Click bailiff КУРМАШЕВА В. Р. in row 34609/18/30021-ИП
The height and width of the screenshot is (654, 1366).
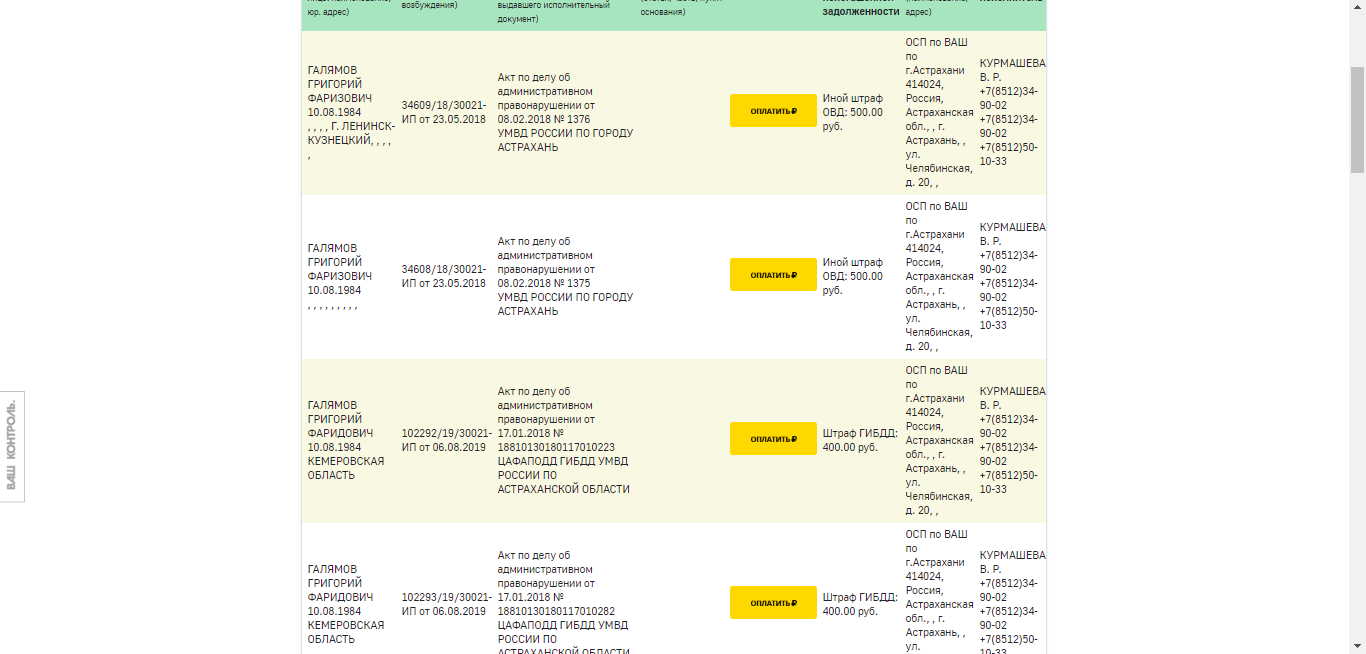(1012, 69)
